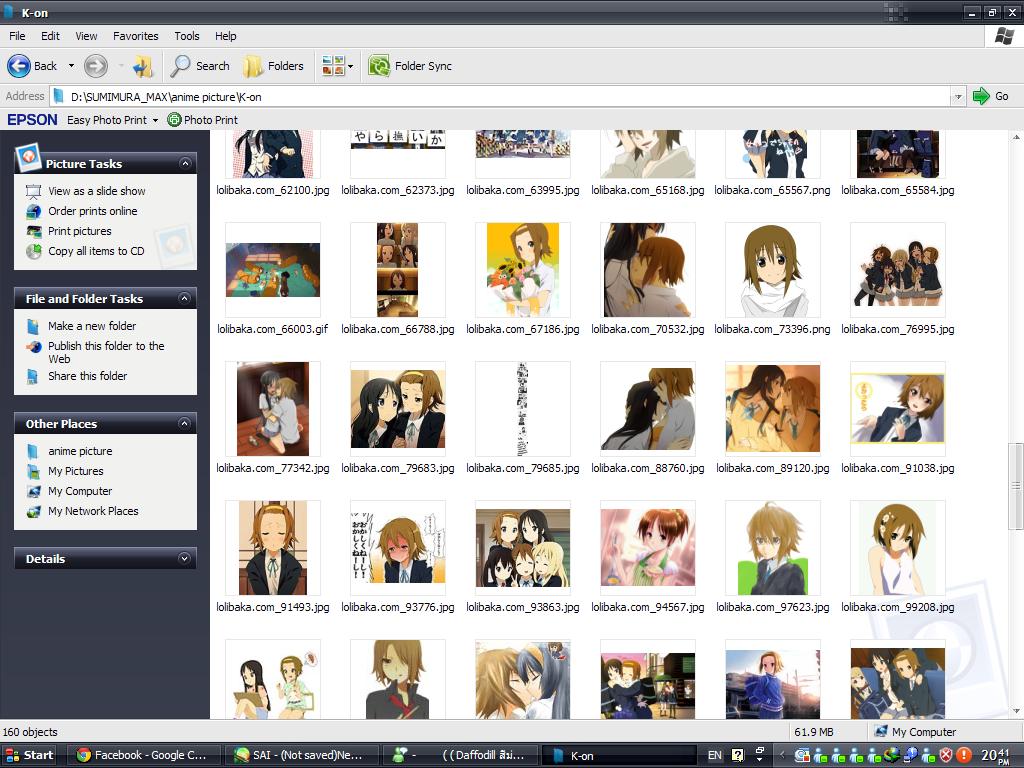
Task: Toggle the Folders pane button
Action: 274,66
